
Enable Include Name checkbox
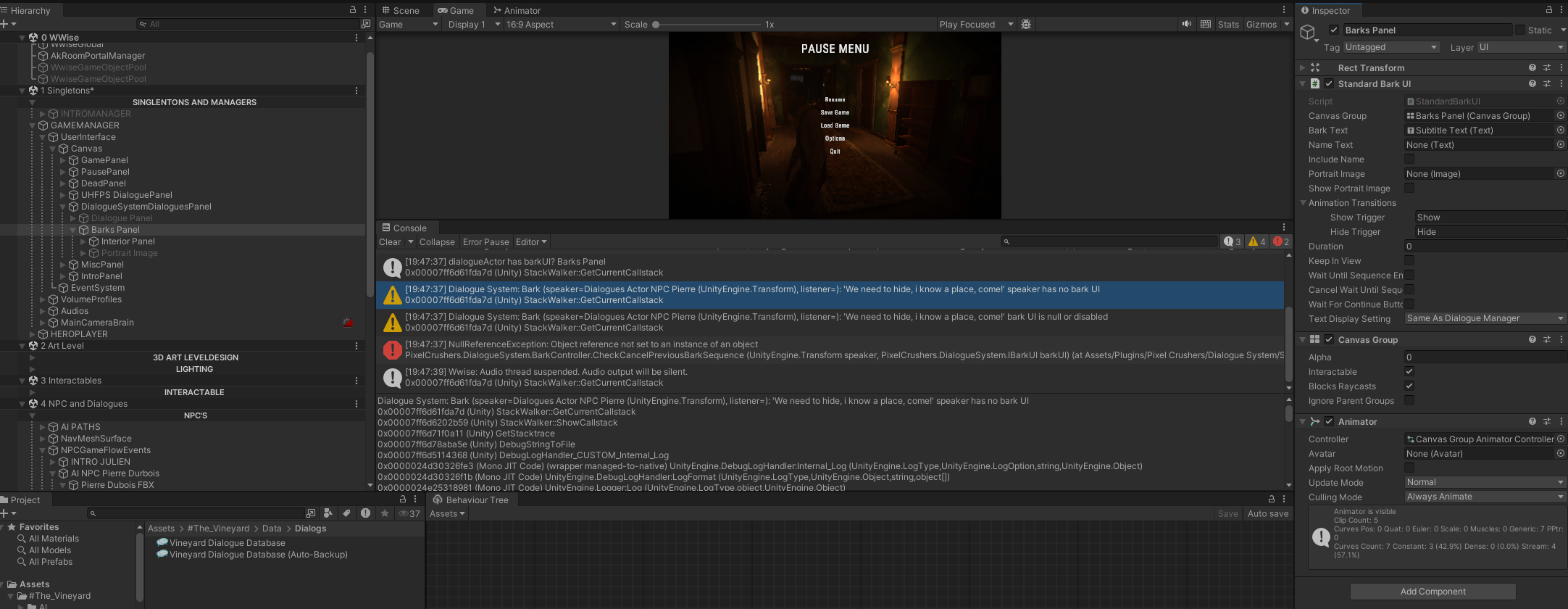(1409, 159)
